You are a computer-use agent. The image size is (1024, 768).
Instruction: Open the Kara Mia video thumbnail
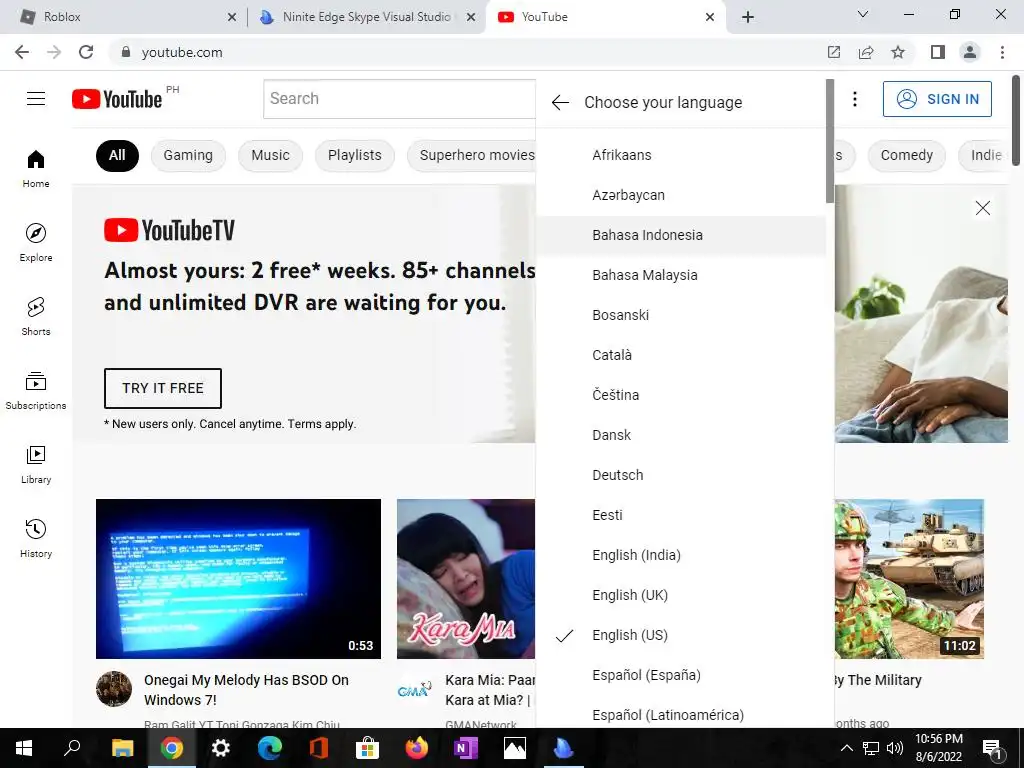(466, 579)
